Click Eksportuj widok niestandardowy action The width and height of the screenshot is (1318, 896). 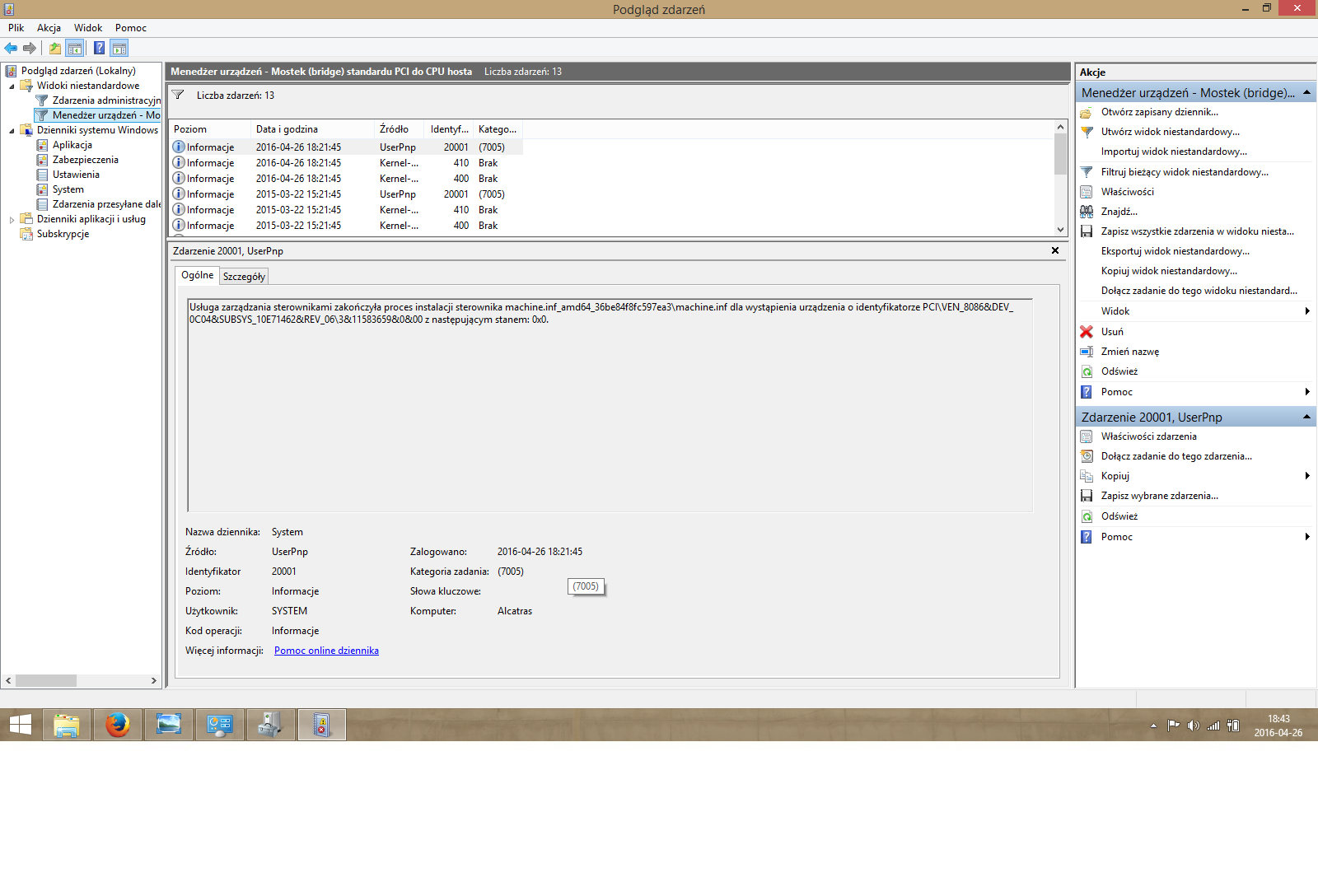(x=1175, y=251)
